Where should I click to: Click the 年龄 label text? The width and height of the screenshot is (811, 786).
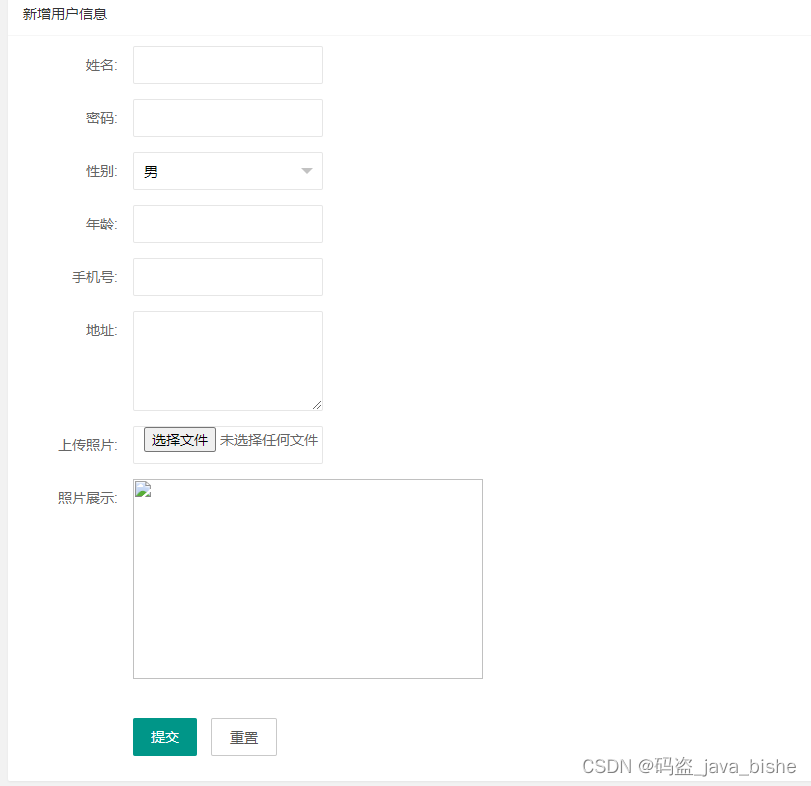101,224
